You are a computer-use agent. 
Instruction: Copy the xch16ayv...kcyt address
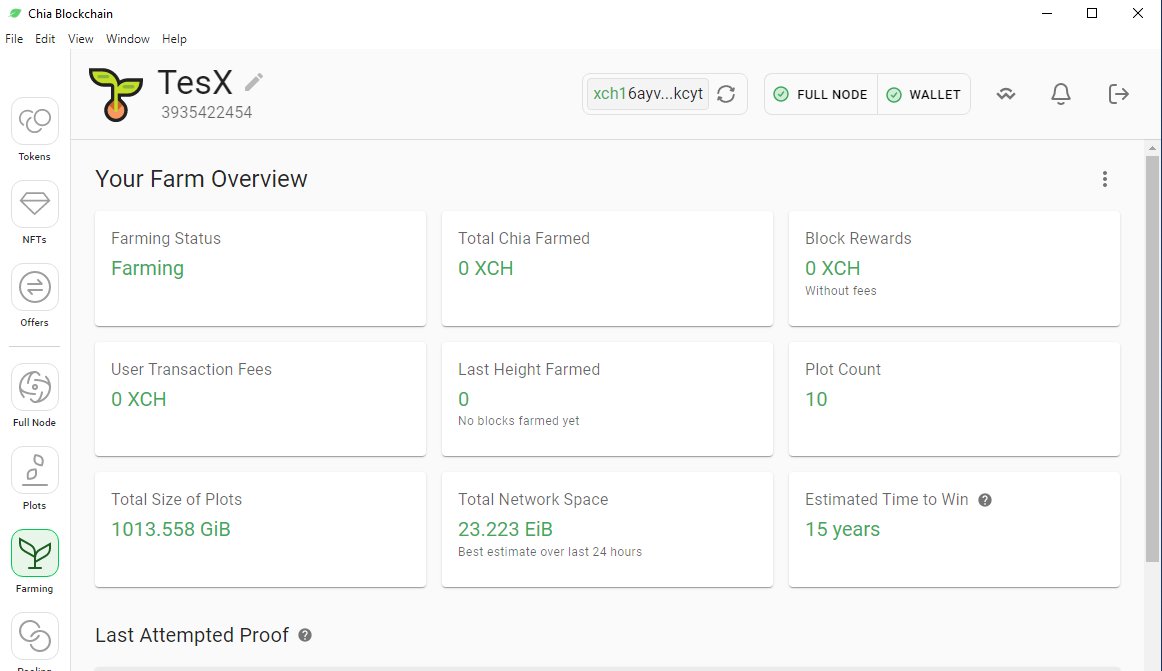click(x=648, y=94)
